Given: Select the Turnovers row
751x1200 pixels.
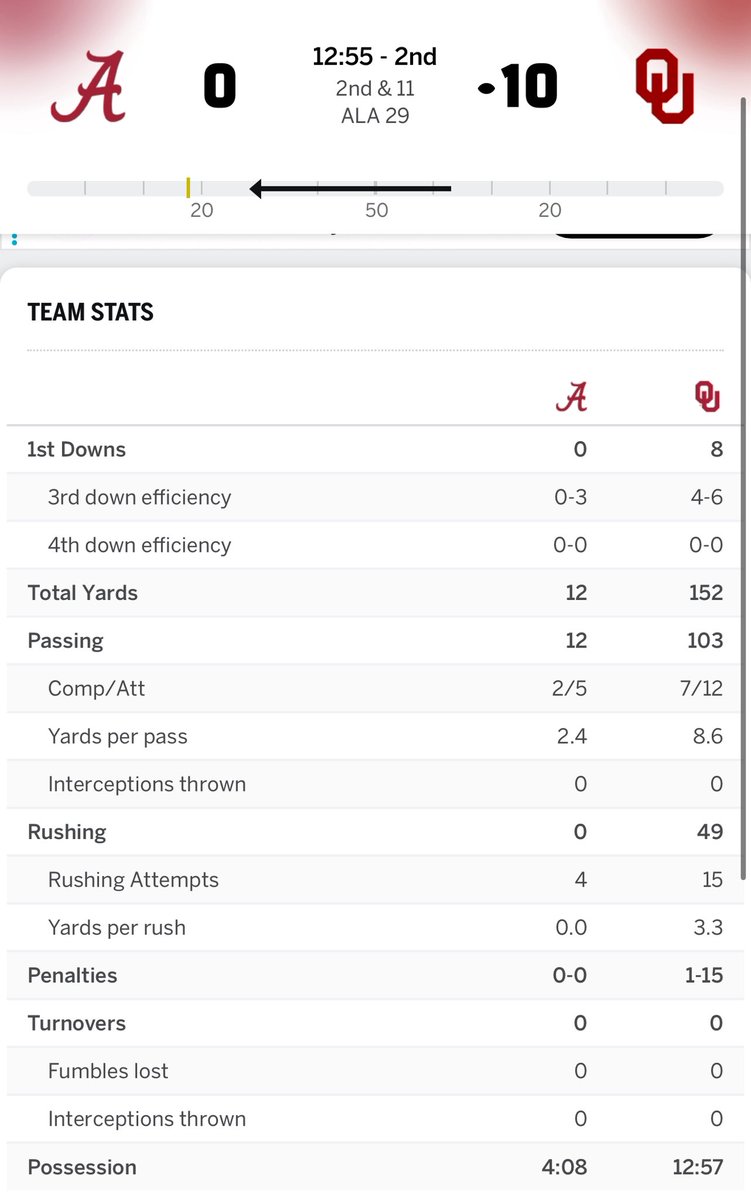Looking at the screenshot, I should pyautogui.click(x=375, y=1023).
